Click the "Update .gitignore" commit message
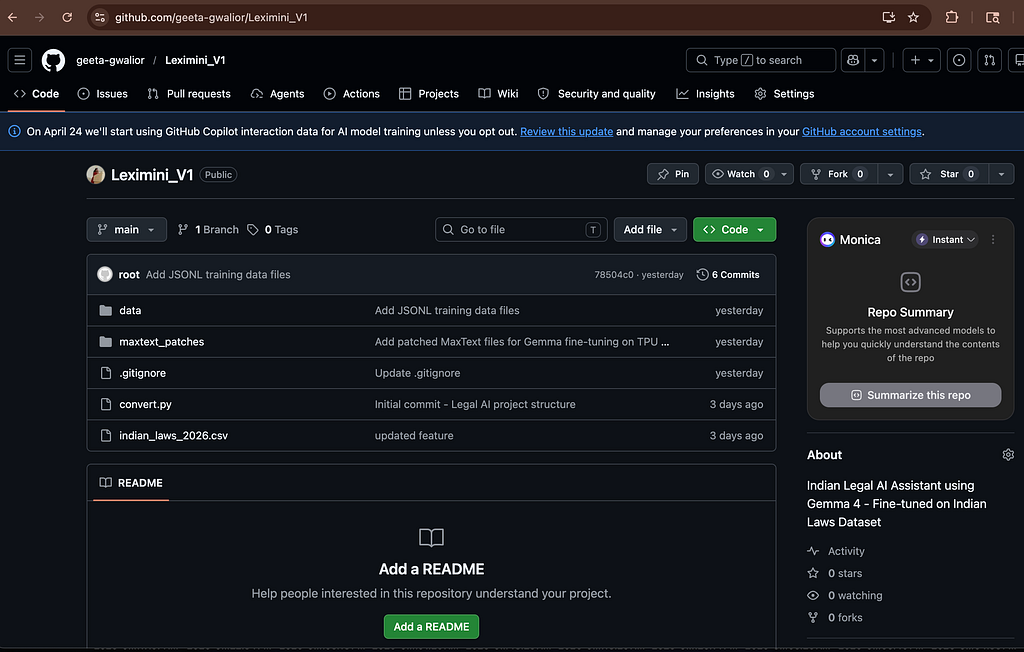 coord(417,374)
